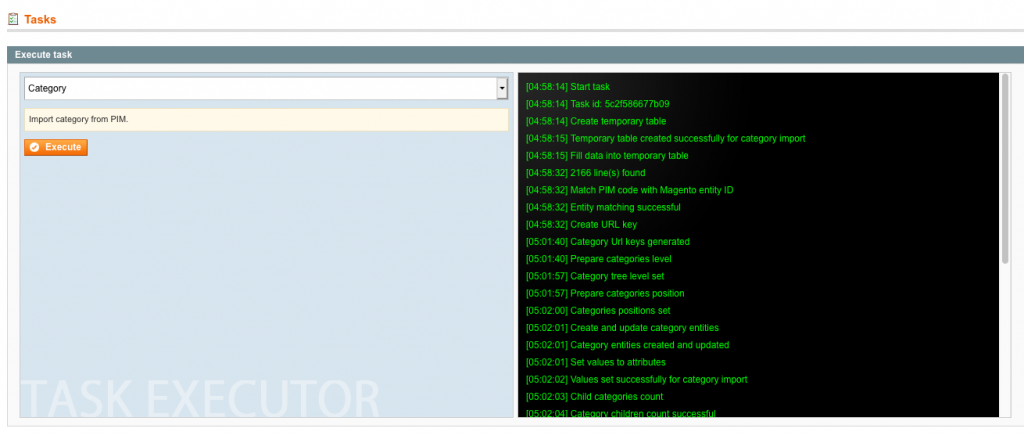Click log line "Prepare categories position"
Image resolution: width=1024 pixels, height=439 pixels.
click(x=605, y=293)
